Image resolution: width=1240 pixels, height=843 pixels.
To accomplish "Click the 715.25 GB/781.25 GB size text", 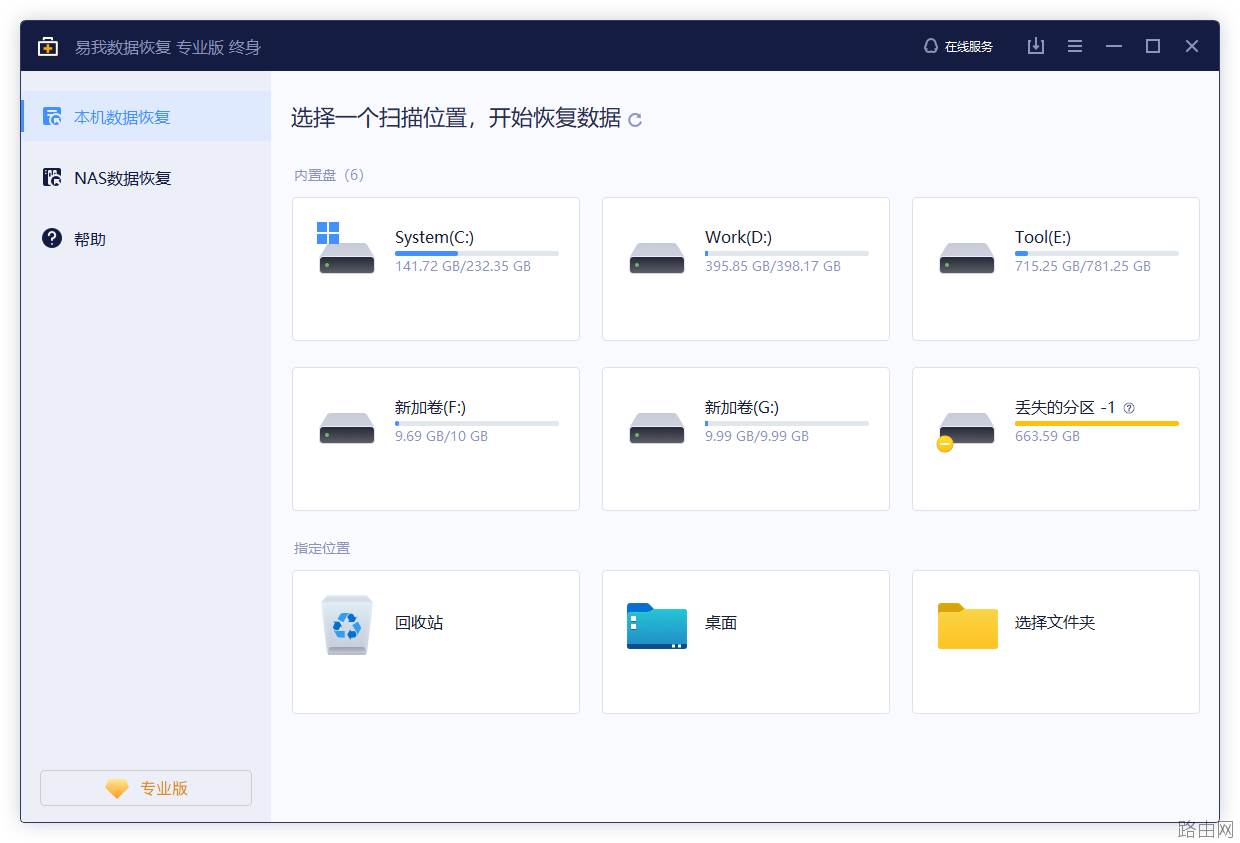I will point(1083,266).
